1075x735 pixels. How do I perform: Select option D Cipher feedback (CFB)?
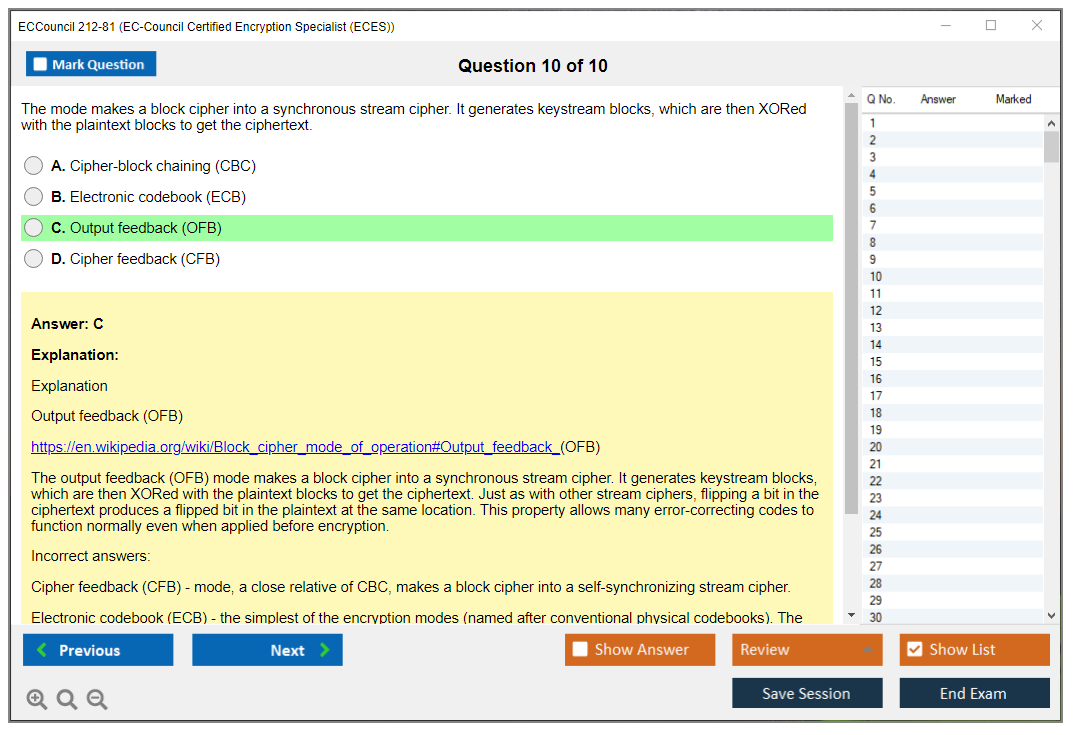click(34, 259)
